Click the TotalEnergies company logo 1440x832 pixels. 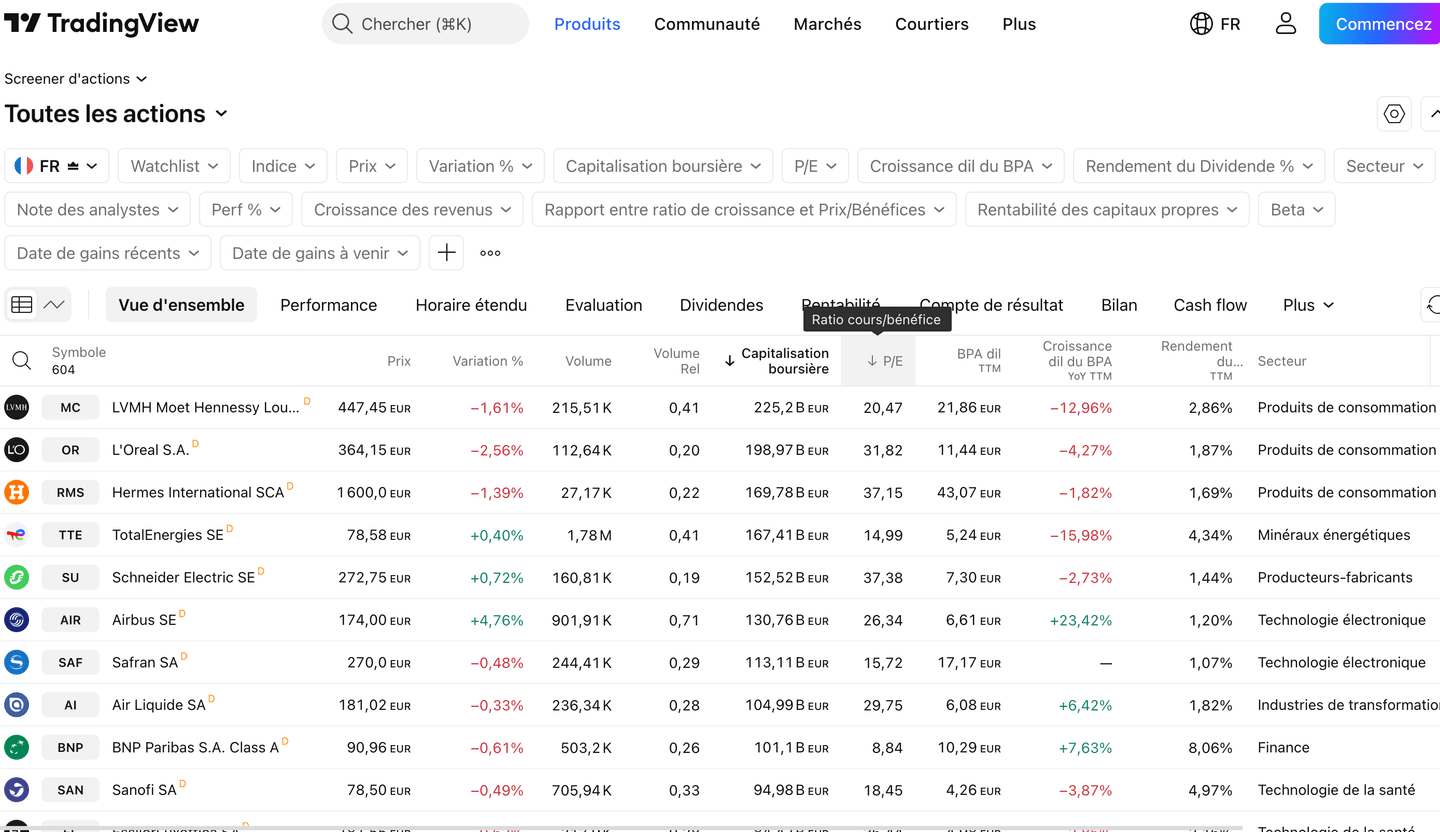(x=16, y=535)
